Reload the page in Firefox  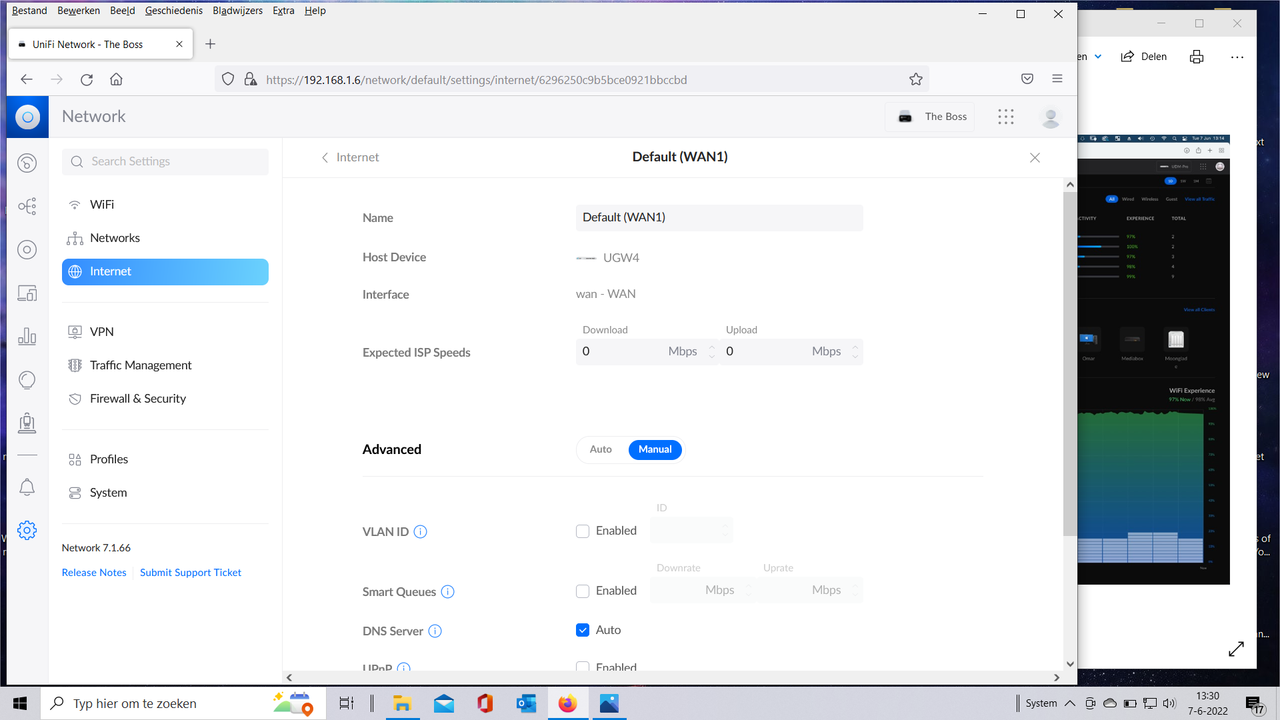tap(87, 80)
